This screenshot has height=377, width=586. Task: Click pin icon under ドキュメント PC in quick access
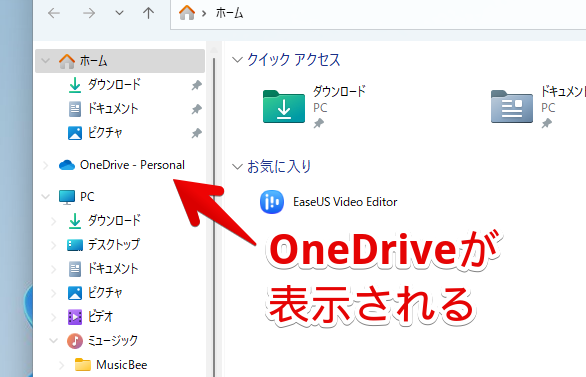[546, 123]
